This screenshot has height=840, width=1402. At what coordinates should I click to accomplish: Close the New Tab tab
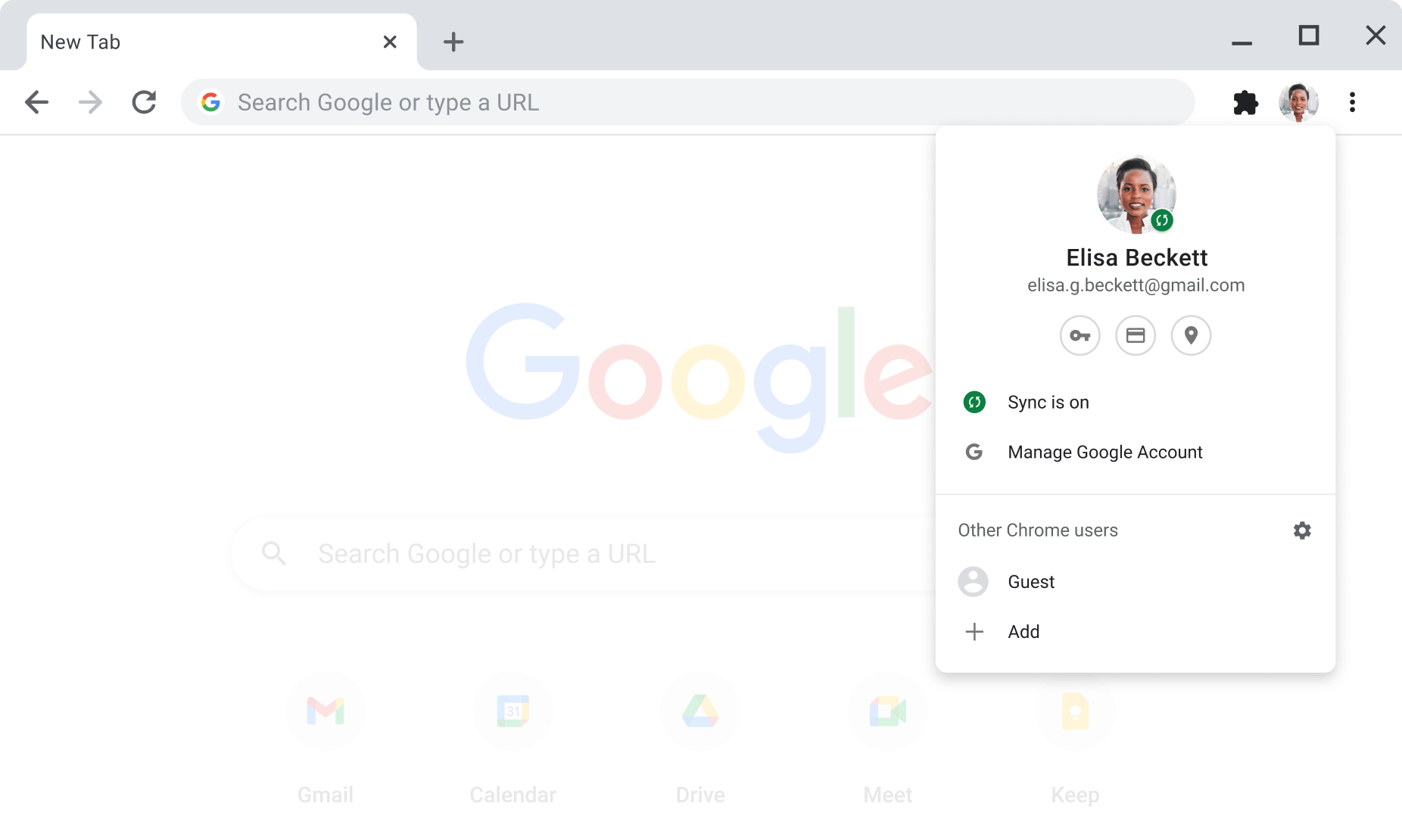(x=390, y=42)
